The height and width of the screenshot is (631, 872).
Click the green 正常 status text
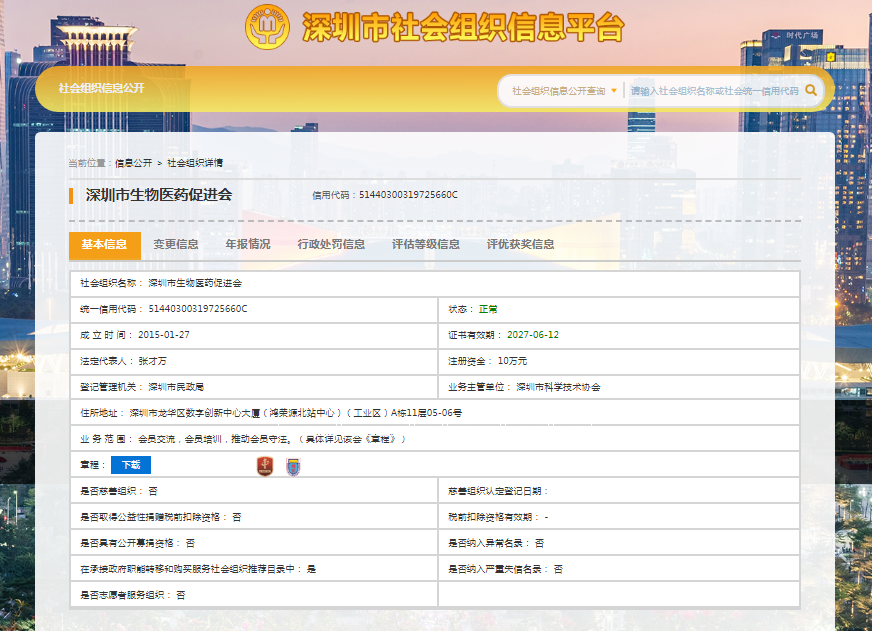pos(487,309)
